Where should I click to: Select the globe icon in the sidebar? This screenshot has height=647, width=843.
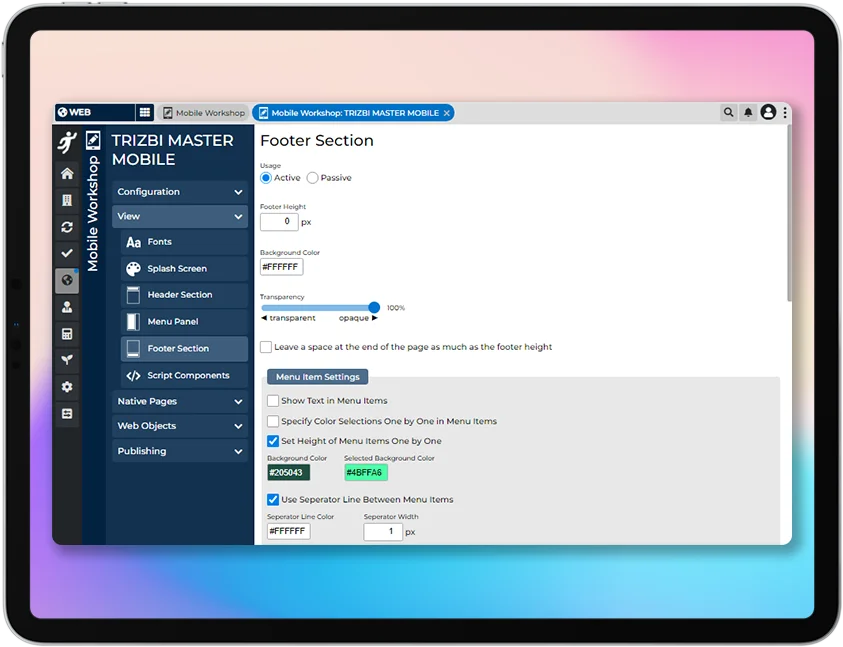click(66, 281)
